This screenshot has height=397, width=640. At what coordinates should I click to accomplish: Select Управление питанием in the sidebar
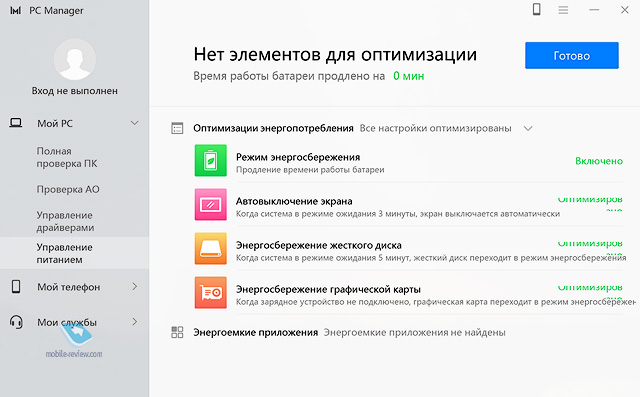pos(75,253)
